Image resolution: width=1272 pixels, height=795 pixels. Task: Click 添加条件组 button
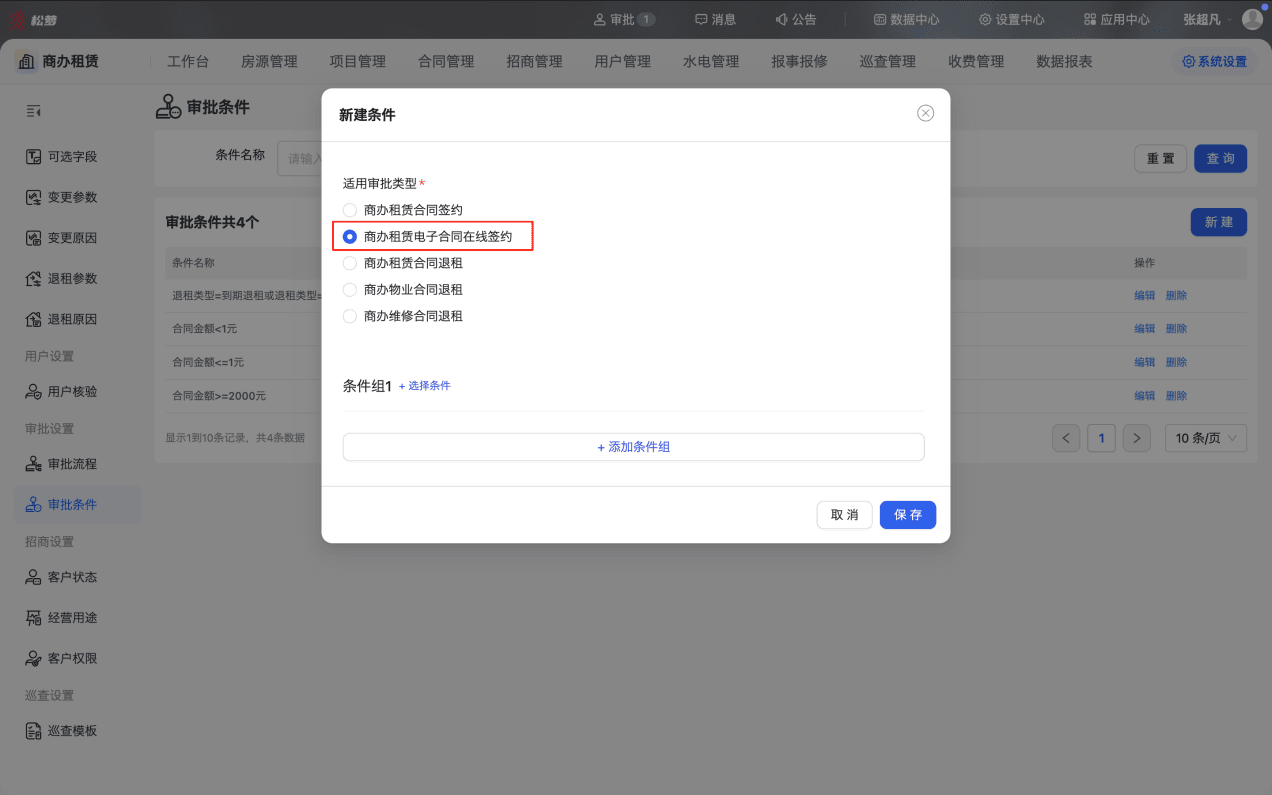pos(633,447)
